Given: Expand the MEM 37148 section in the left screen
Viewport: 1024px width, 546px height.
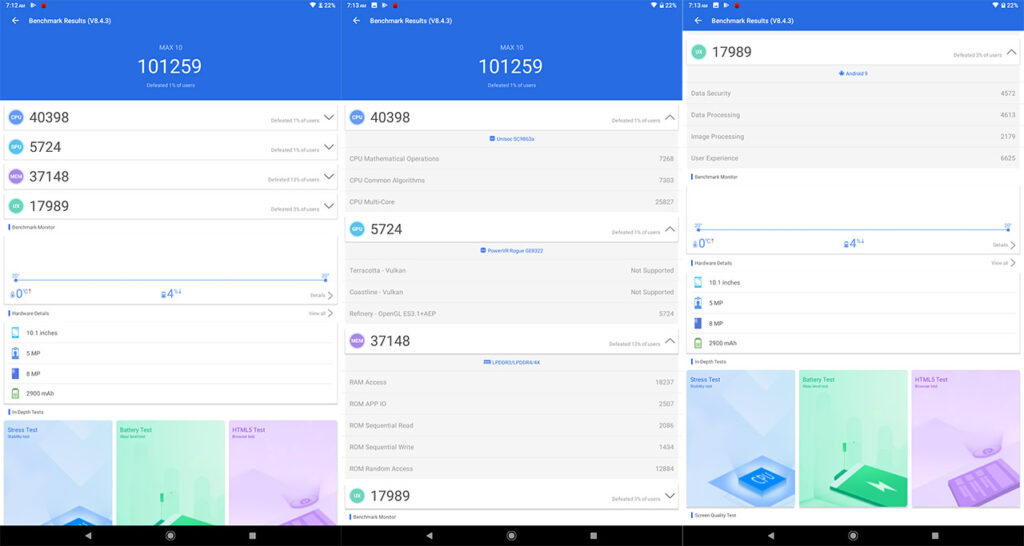Looking at the screenshot, I should click(328, 176).
